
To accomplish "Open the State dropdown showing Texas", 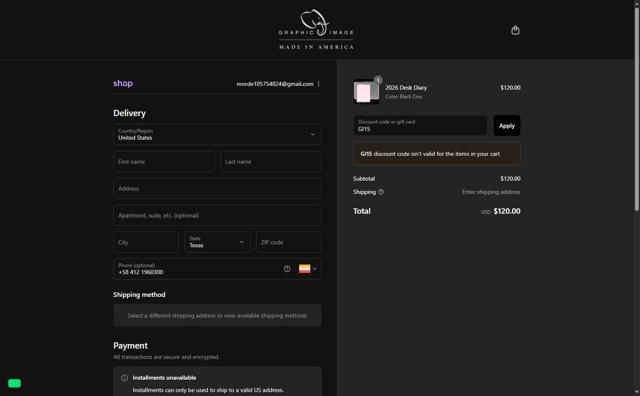I will 217,242.
